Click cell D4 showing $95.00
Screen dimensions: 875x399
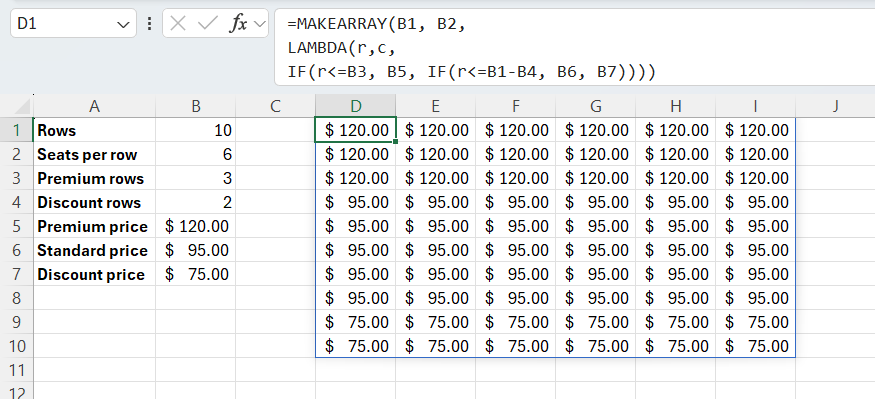(x=355, y=202)
